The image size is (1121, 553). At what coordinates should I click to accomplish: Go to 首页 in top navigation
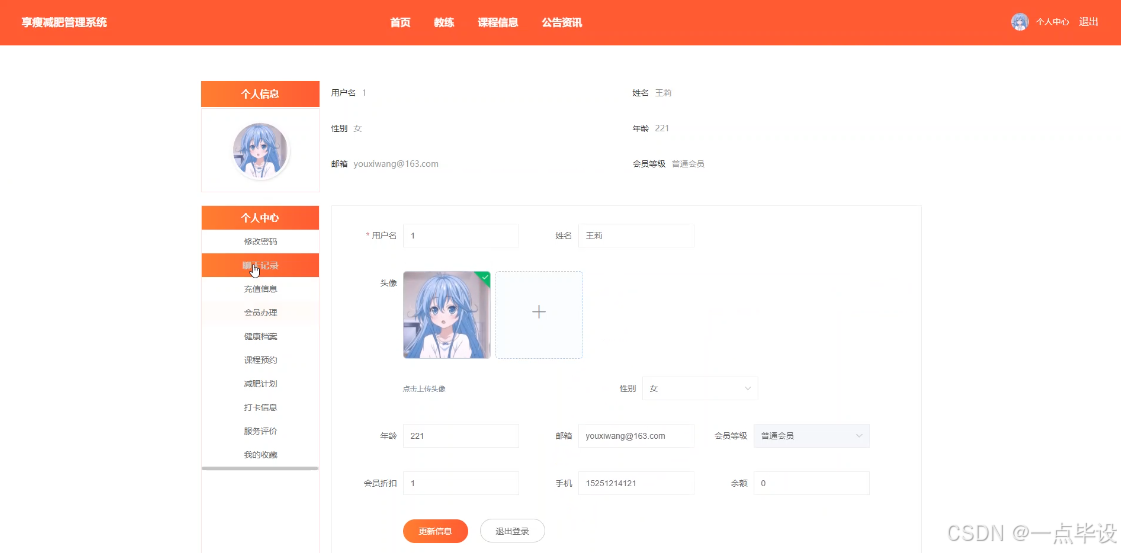click(400, 22)
